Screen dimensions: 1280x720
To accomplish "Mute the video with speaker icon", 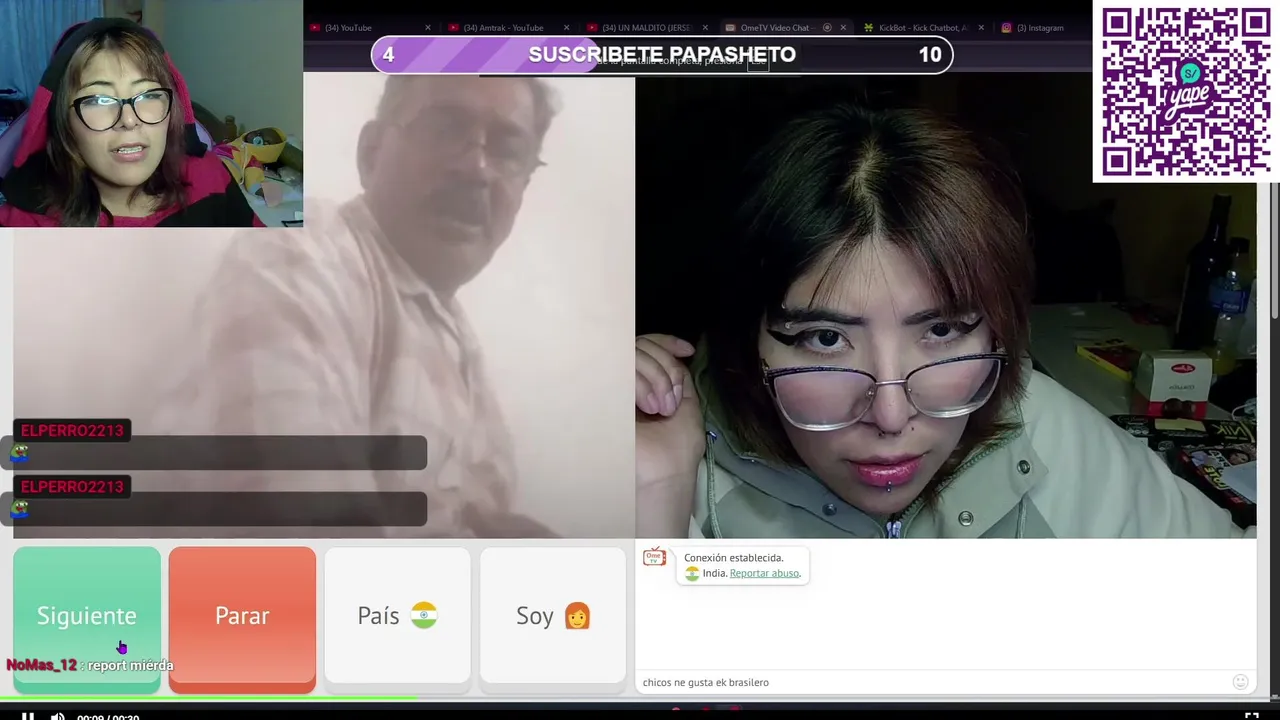I will pos(58,715).
